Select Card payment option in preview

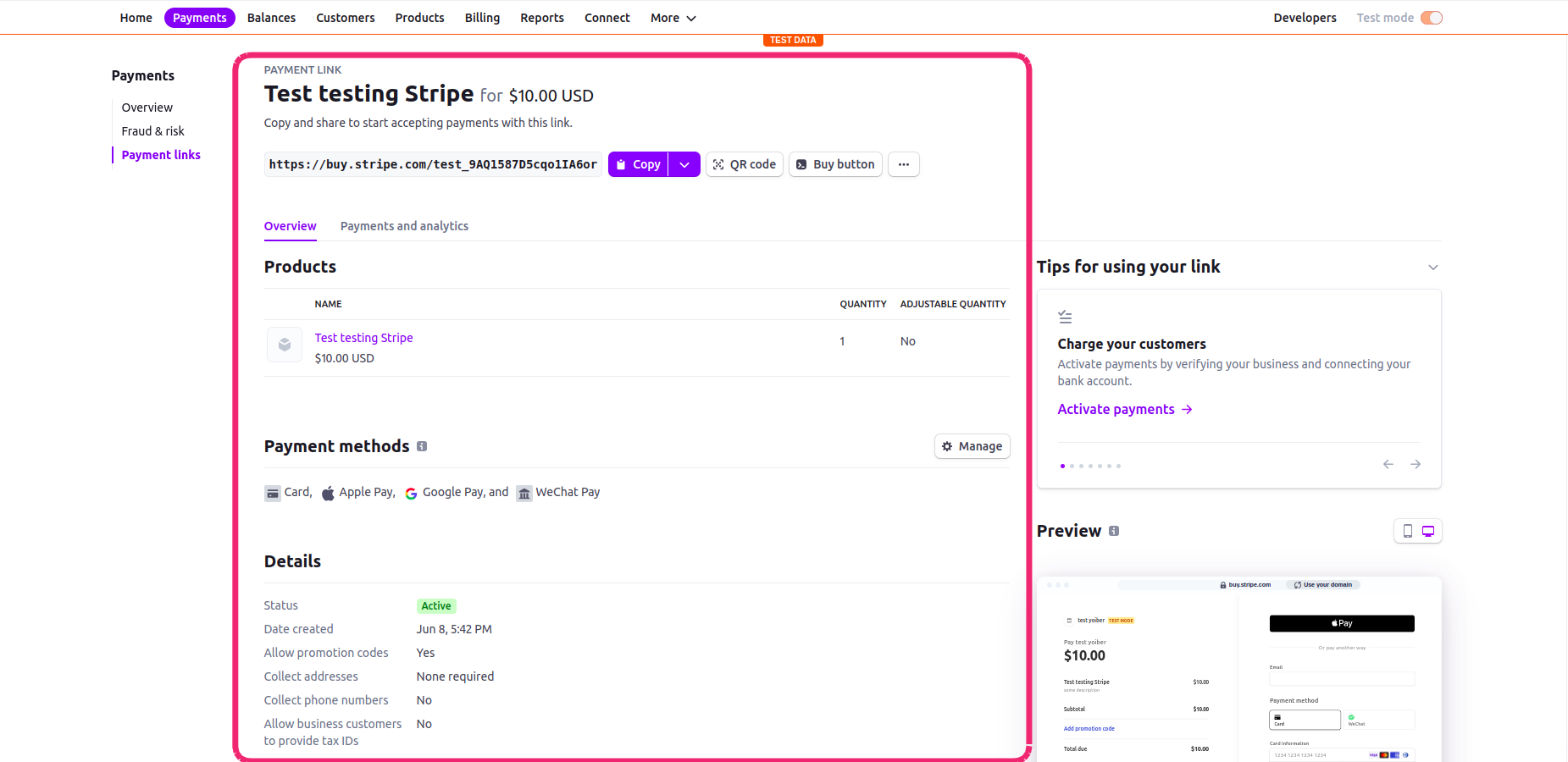1305,720
